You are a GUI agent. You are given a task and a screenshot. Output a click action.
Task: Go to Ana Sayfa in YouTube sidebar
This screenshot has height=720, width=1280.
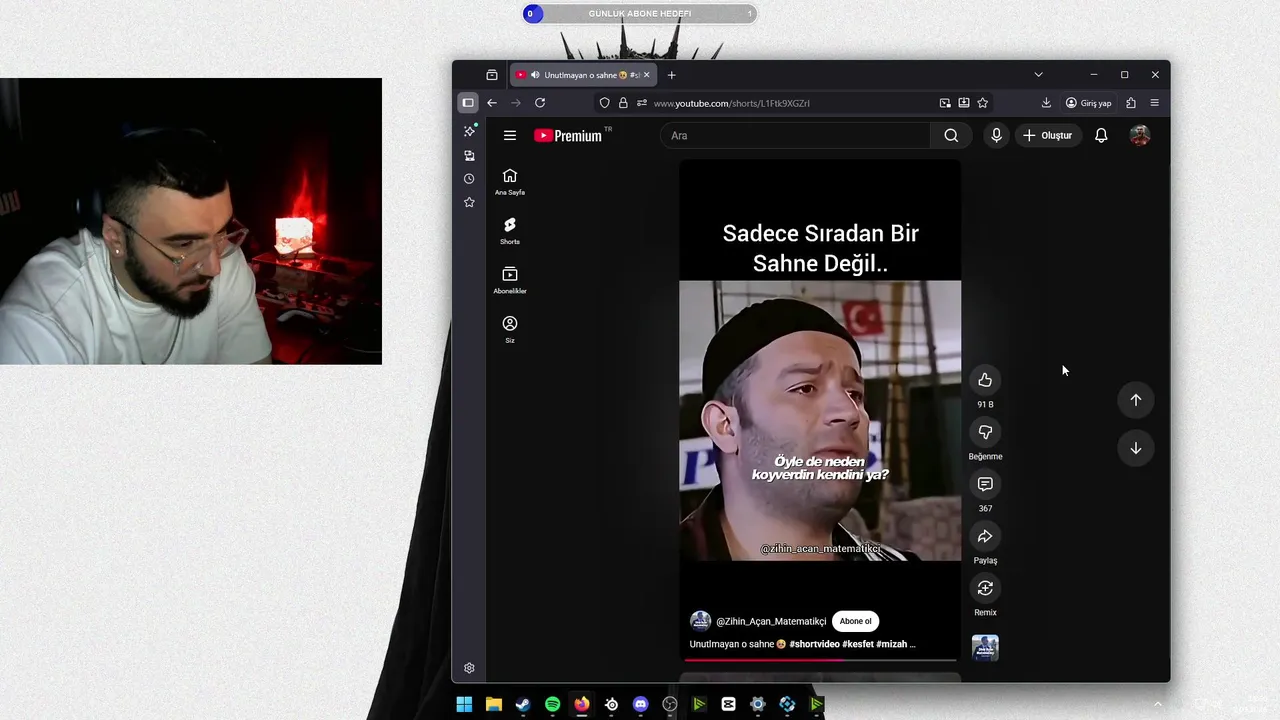tap(510, 182)
